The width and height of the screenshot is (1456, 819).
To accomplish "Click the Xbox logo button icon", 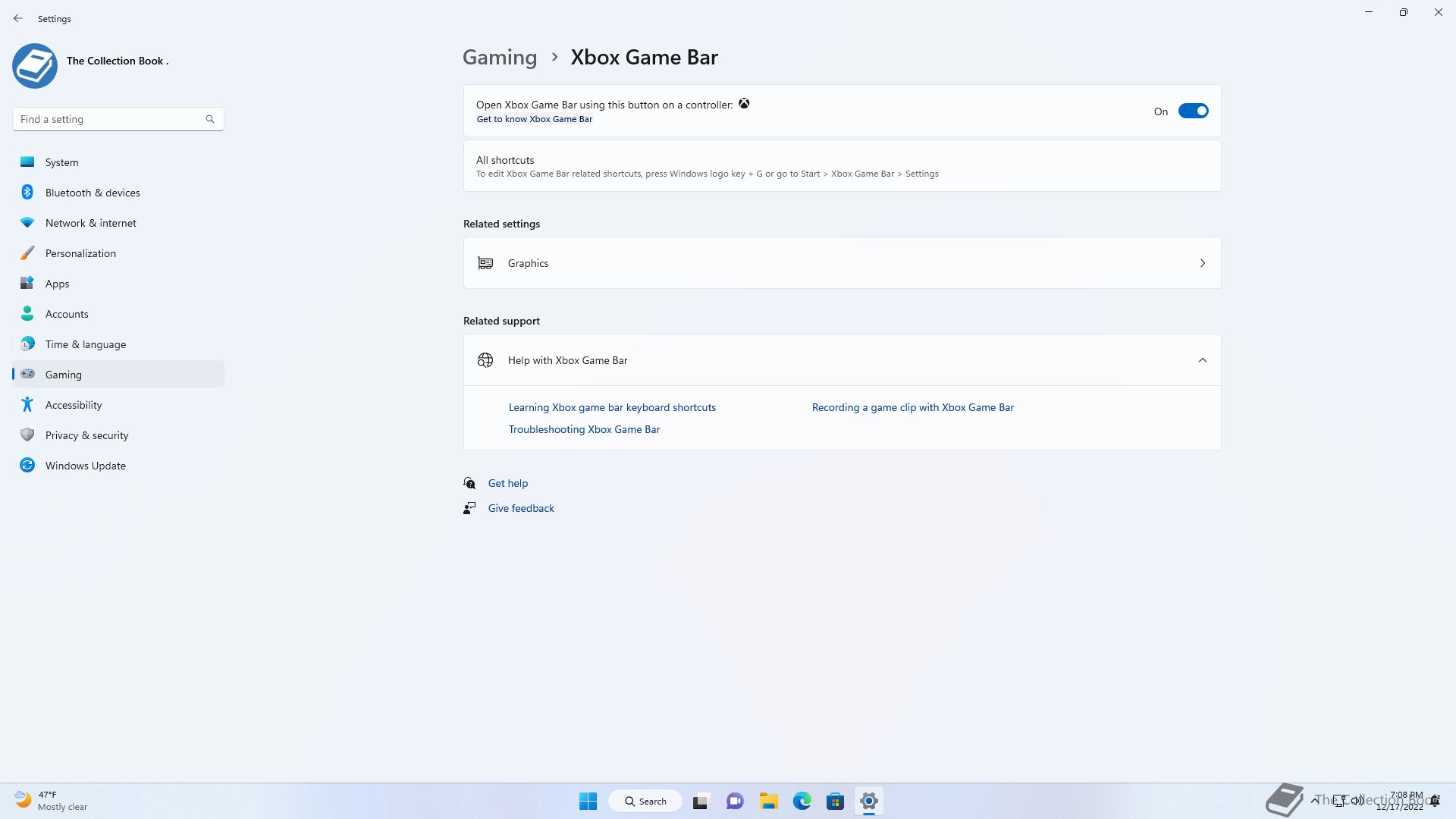I will [x=744, y=104].
